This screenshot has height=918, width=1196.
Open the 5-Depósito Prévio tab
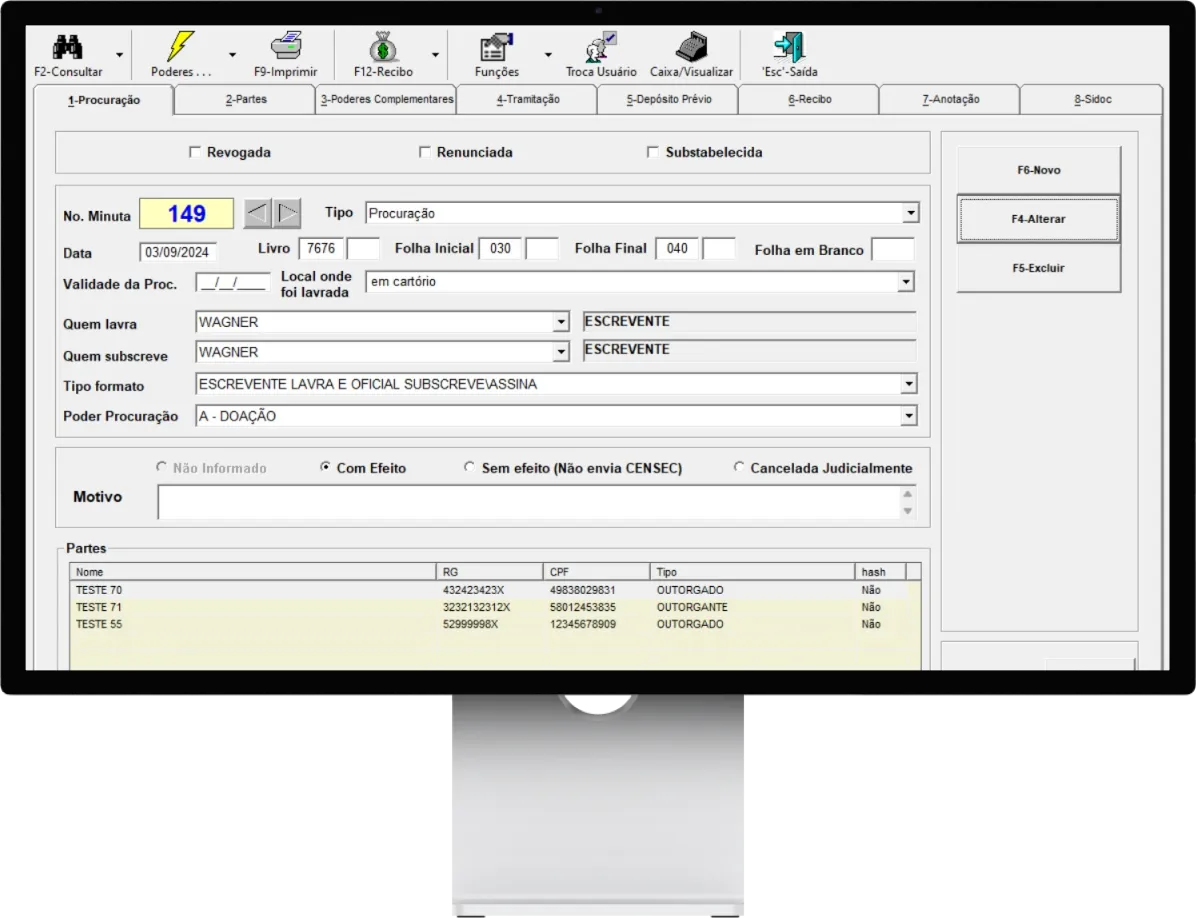pyautogui.click(x=668, y=100)
